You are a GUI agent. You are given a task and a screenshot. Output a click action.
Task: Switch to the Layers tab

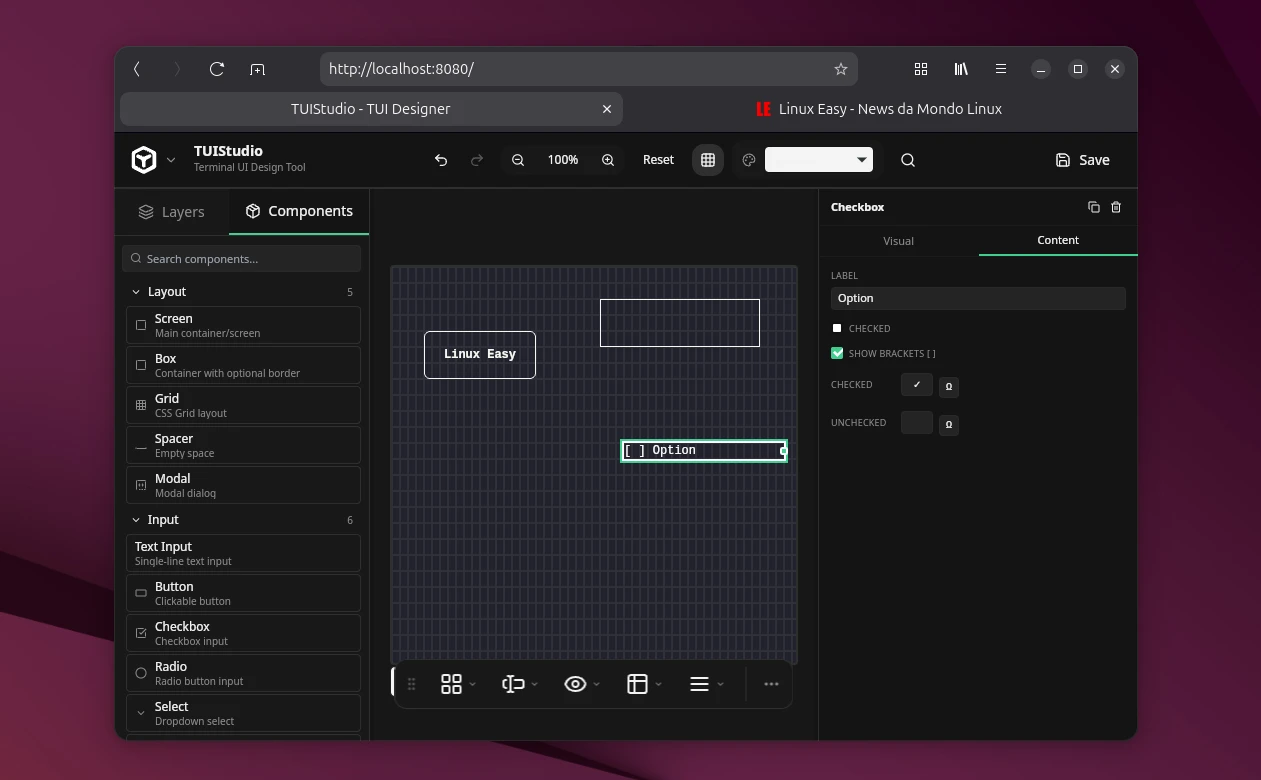pyautogui.click(x=172, y=212)
